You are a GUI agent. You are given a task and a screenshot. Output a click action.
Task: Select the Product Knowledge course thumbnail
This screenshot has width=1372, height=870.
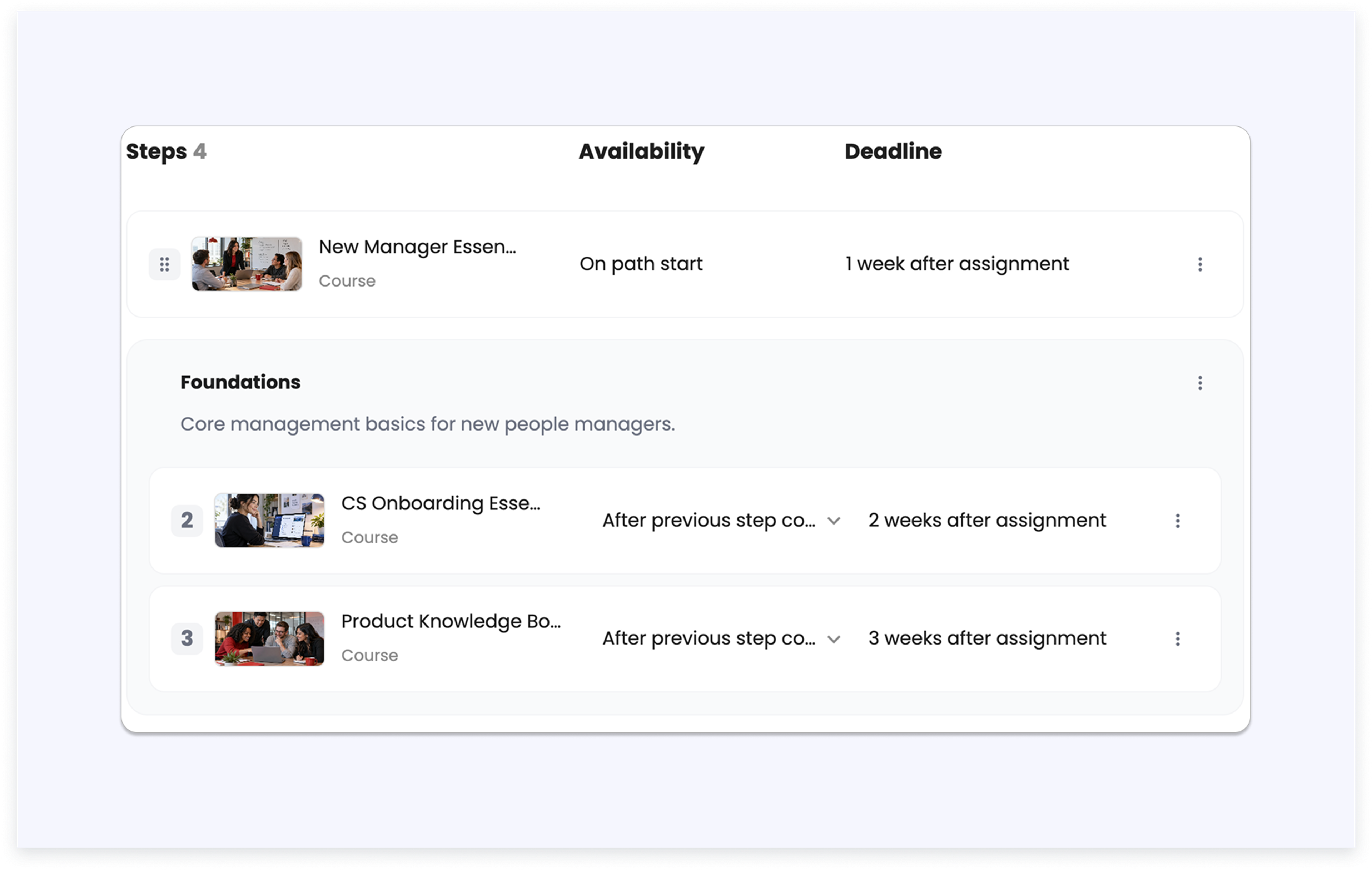pyautogui.click(x=269, y=639)
